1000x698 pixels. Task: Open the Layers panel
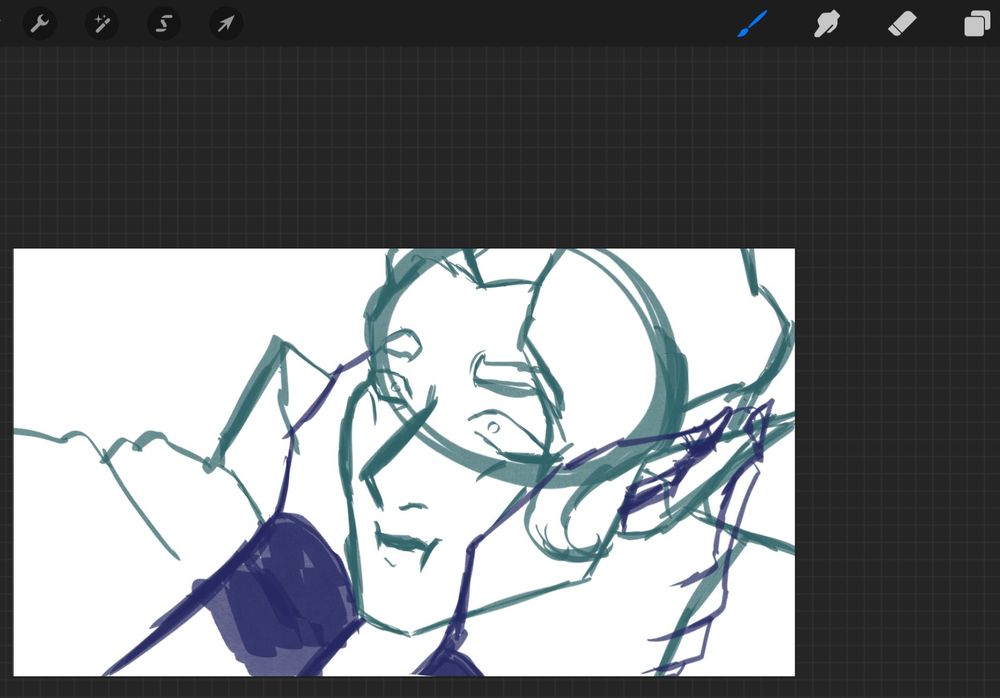(x=977, y=24)
